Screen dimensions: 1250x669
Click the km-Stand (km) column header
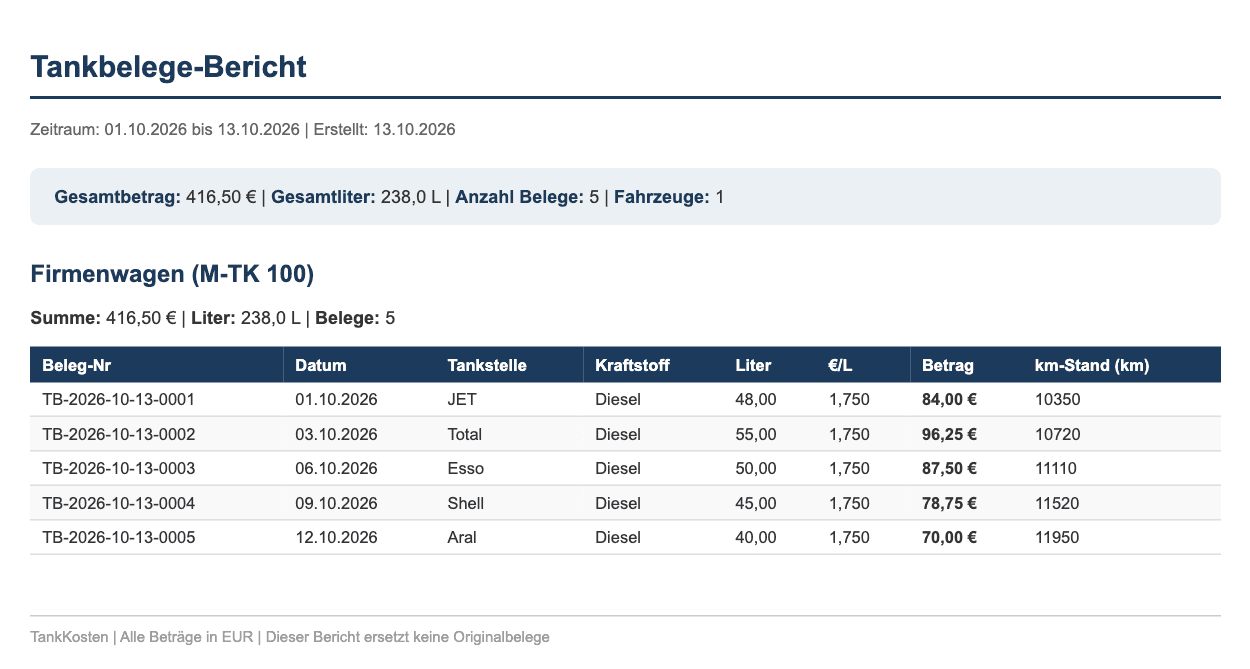[1122, 365]
